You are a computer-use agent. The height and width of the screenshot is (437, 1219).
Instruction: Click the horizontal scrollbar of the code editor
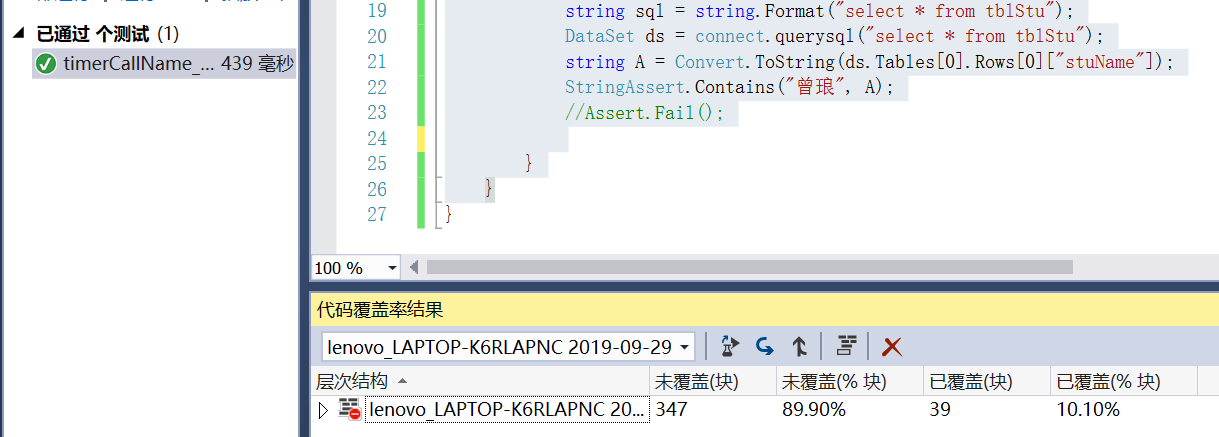coord(750,267)
